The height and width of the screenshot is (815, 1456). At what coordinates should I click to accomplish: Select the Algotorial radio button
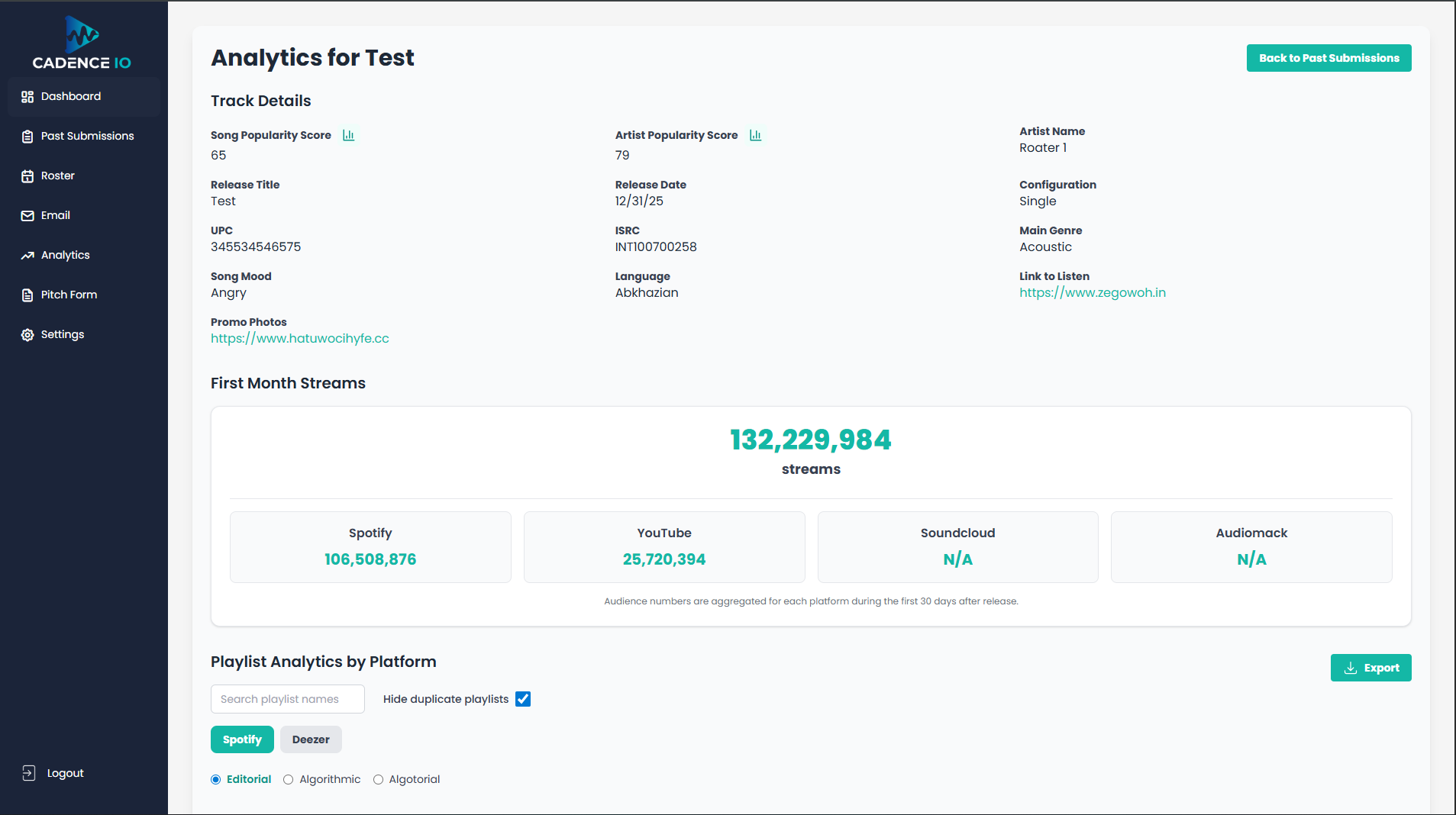(x=378, y=779)
